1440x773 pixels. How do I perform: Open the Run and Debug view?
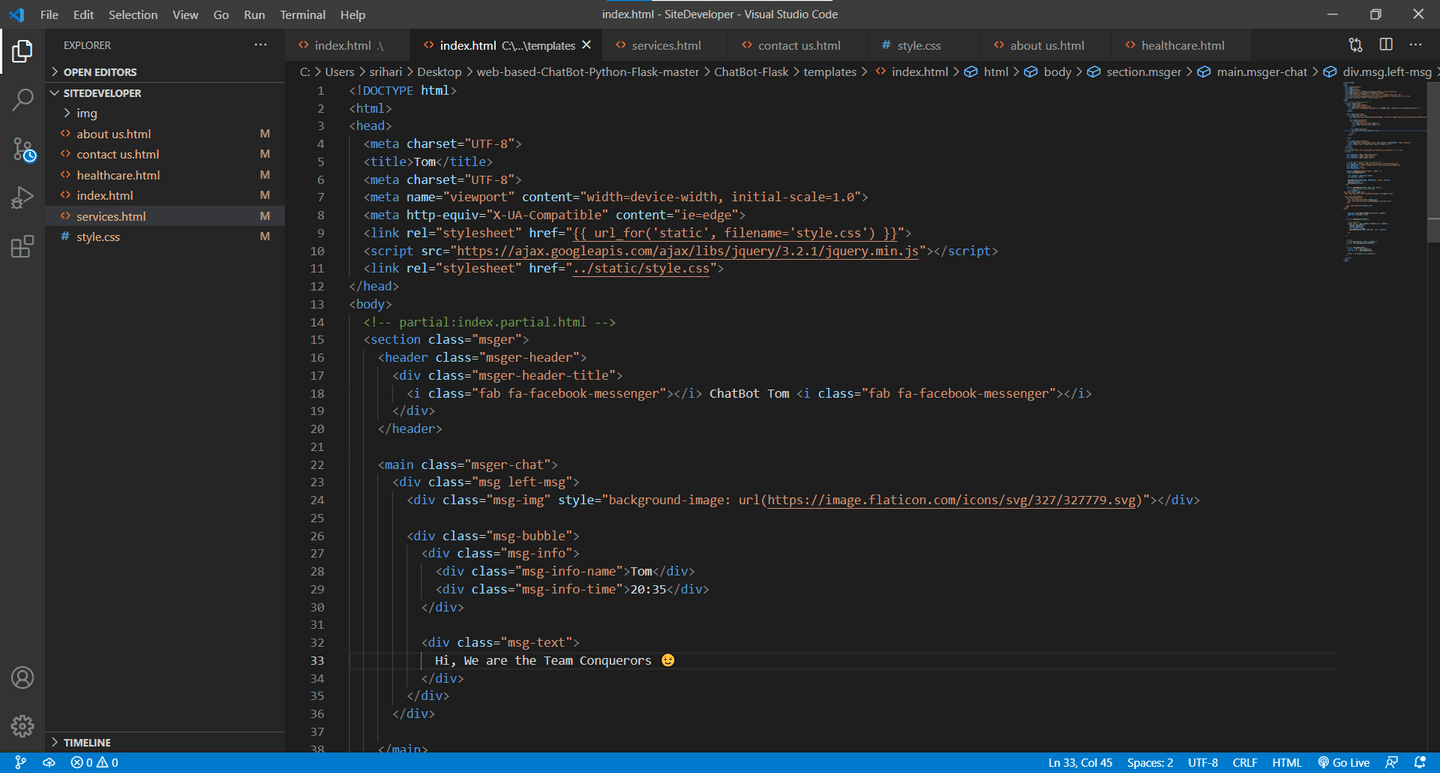click(22, 198)
